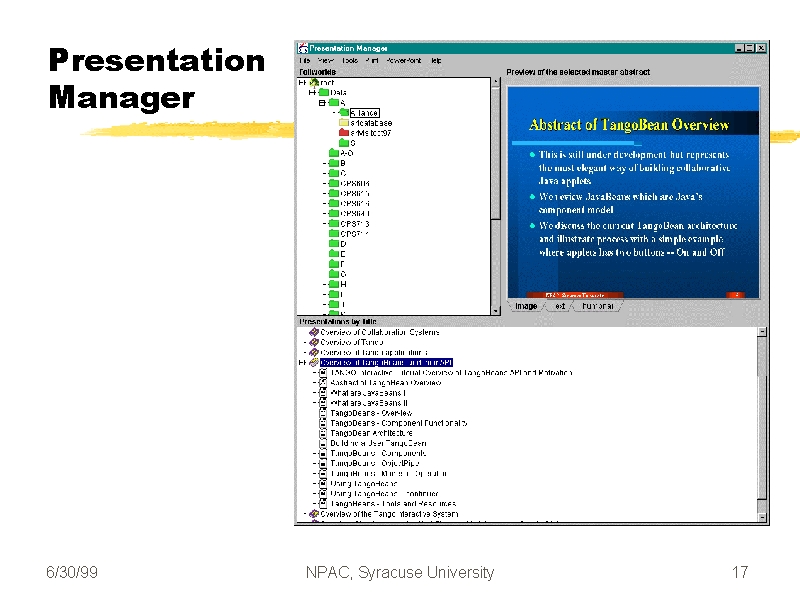800x600 pixels.
Task: Select the "TangoBeans - ObjectPipe" slide title
Action: pos(374,463)
